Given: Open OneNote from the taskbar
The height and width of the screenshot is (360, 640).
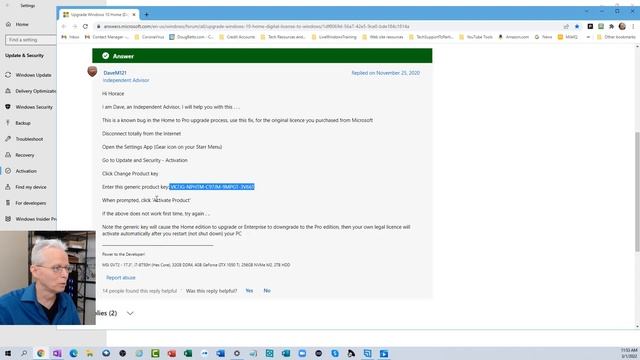Looking at the screenshot, I should (57, 353).
